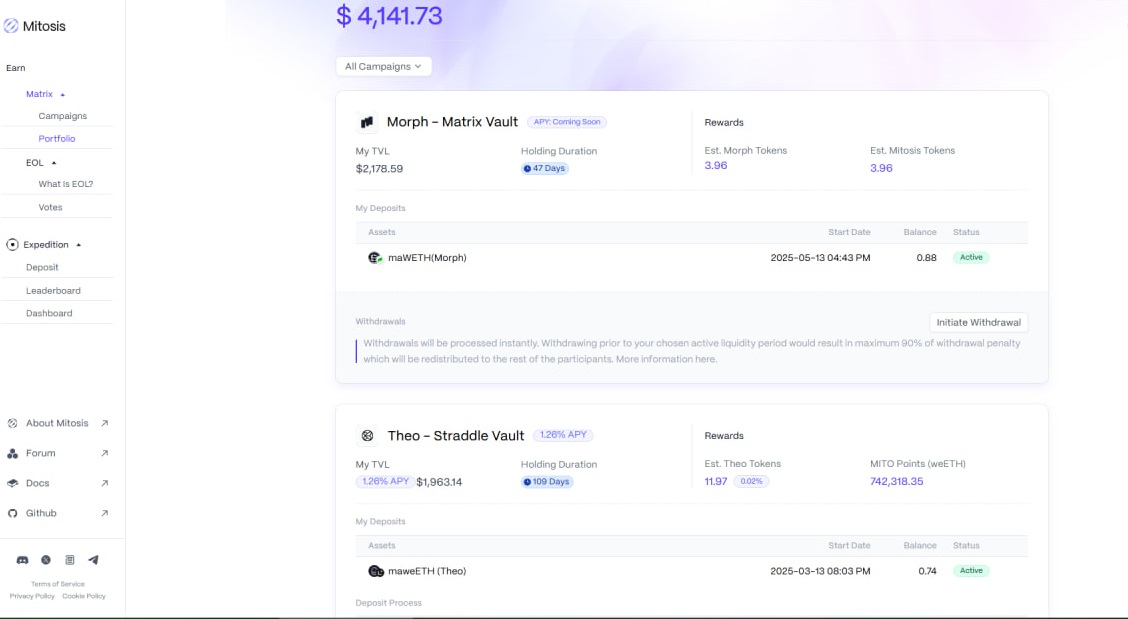1128x619 pixels.
Task: Click the Github octocat icon
Action: pos(12,513)
